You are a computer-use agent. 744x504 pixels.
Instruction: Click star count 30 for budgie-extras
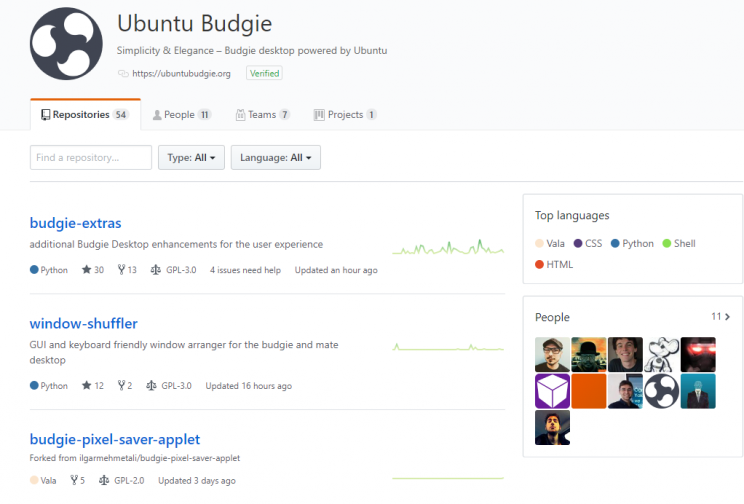pyautogui.click(x=93, y=270)
